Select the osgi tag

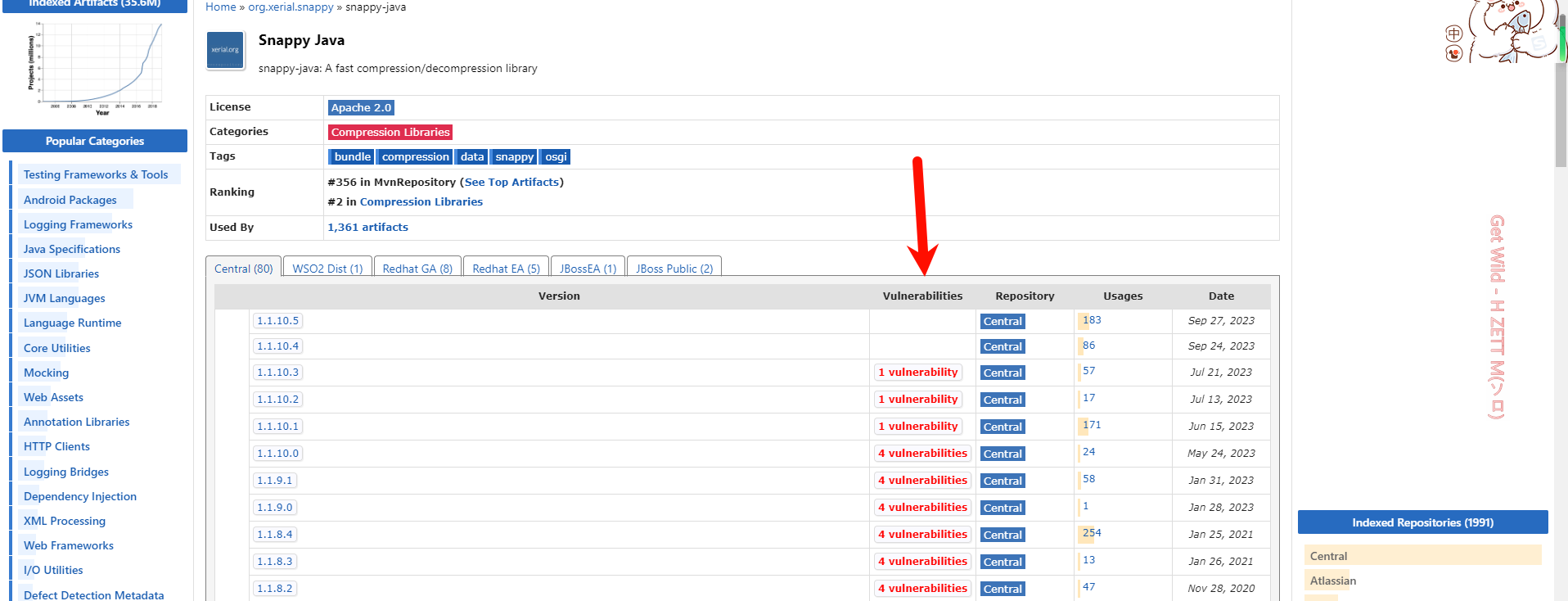(x=556, y=156)
